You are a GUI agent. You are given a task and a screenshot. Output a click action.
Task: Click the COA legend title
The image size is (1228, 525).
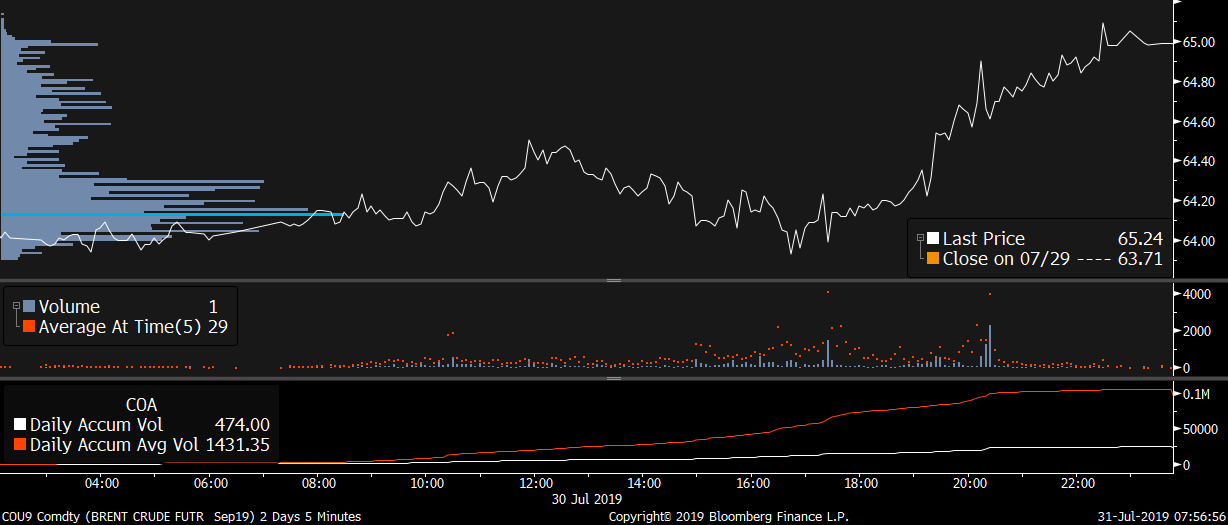(x=139, y=404)
